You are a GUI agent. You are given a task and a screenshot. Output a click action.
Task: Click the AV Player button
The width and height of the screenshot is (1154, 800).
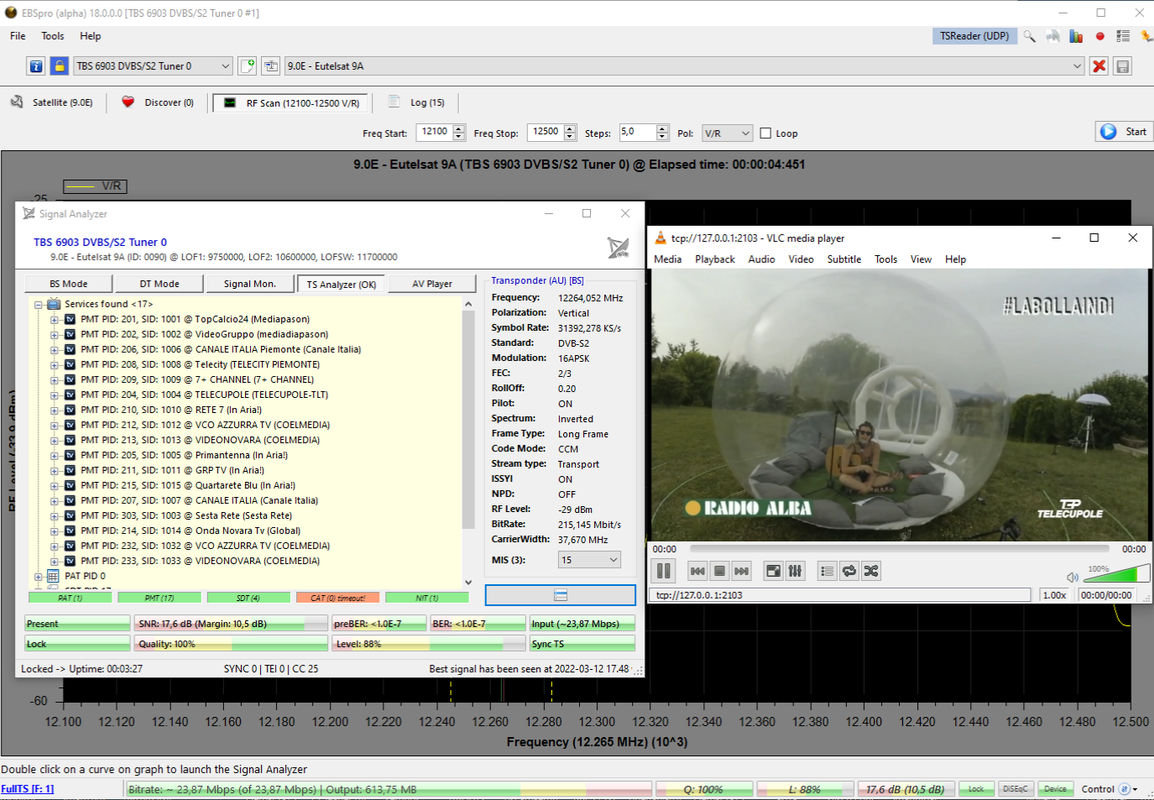pos(432,283)
